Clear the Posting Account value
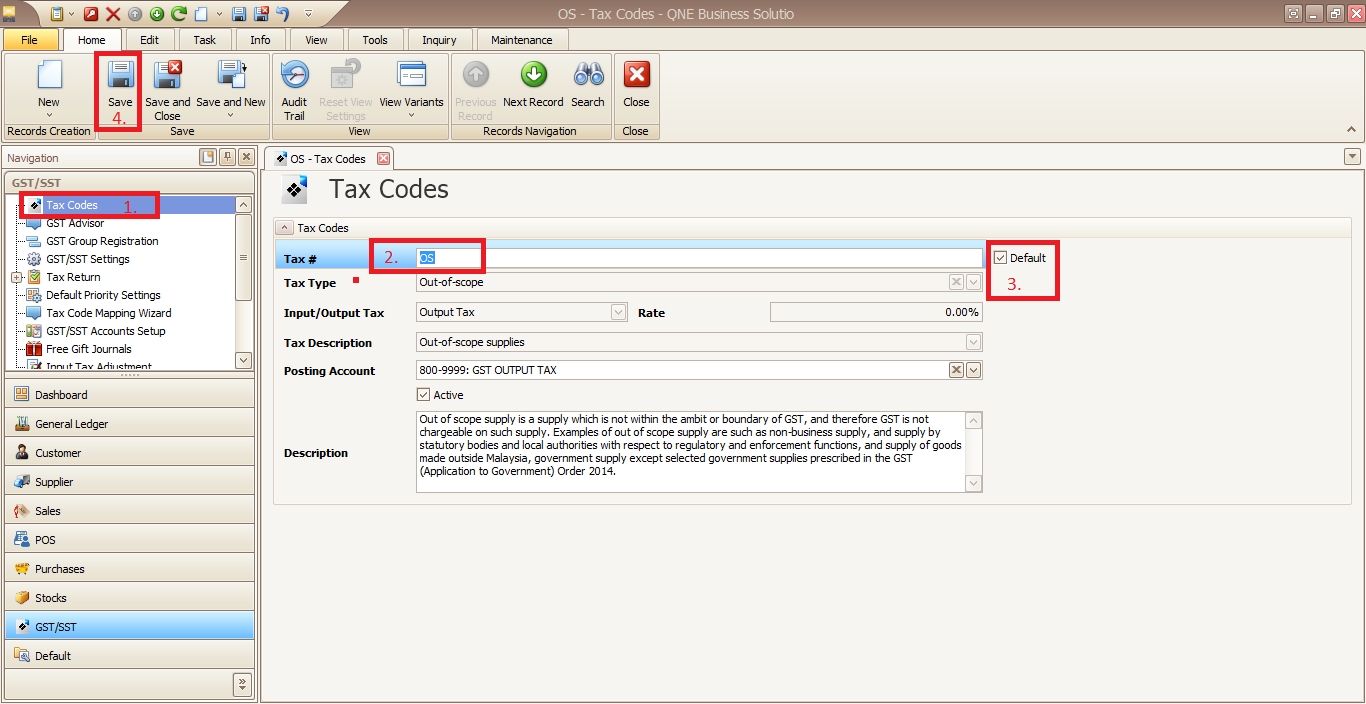This screenshot has width=1366, height=704. point(956,370)
